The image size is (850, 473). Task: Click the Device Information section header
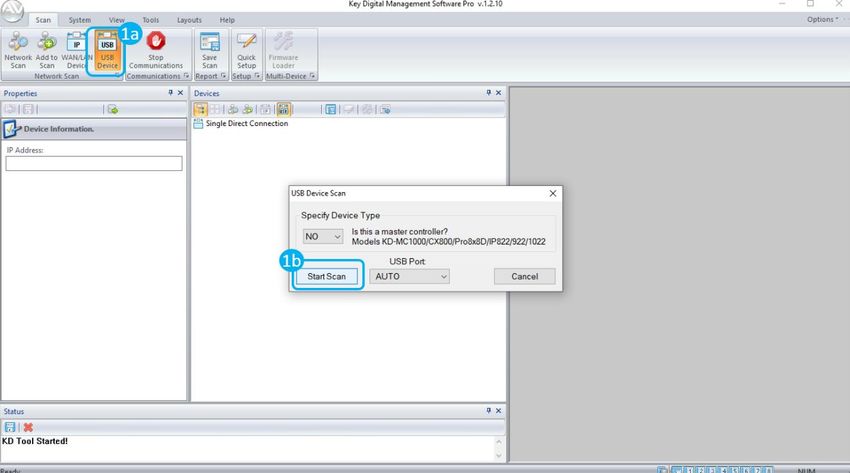click(x=94, y=129)
